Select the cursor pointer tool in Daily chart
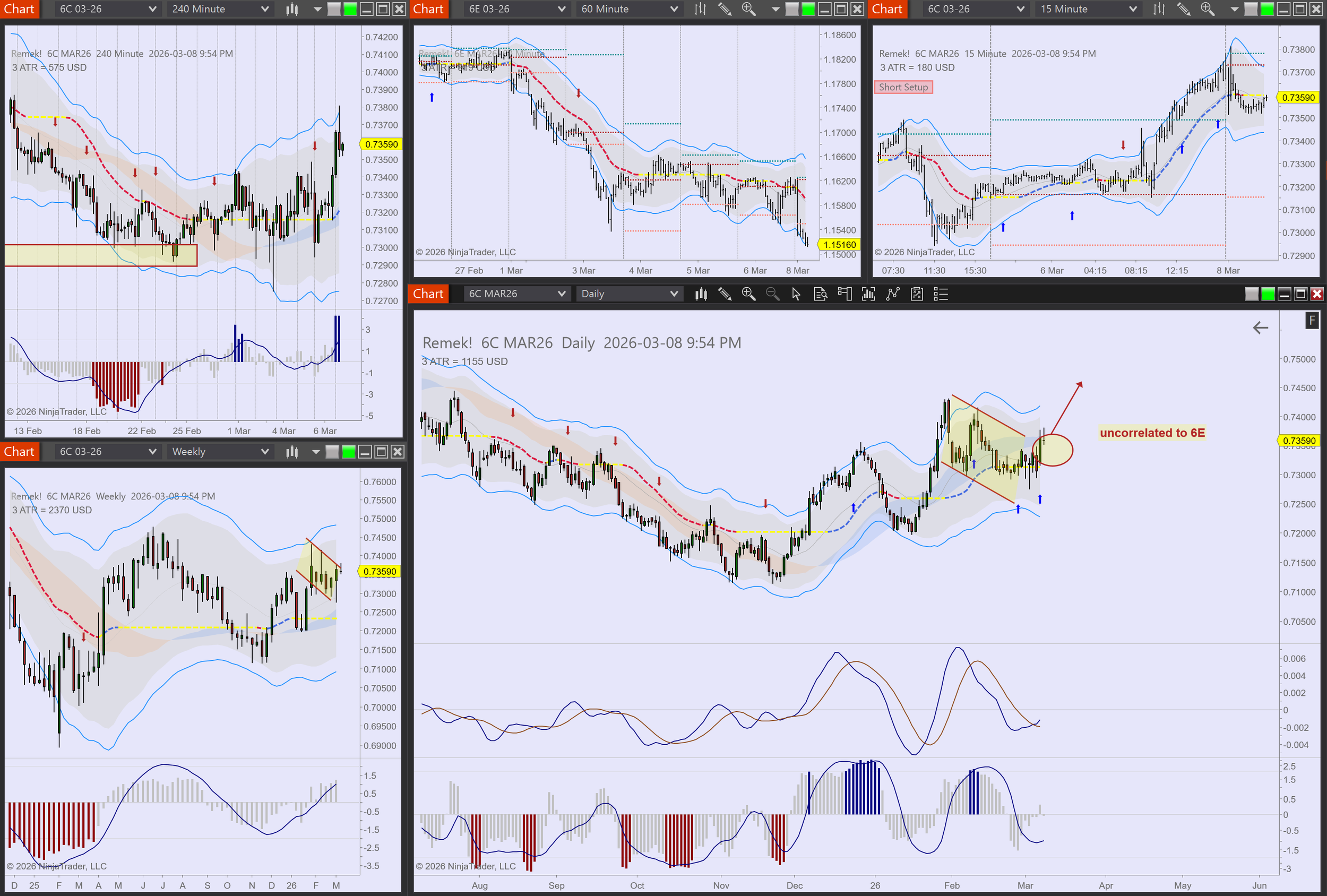Screen dimensions: 1327x896 click(x=796, y=294)
